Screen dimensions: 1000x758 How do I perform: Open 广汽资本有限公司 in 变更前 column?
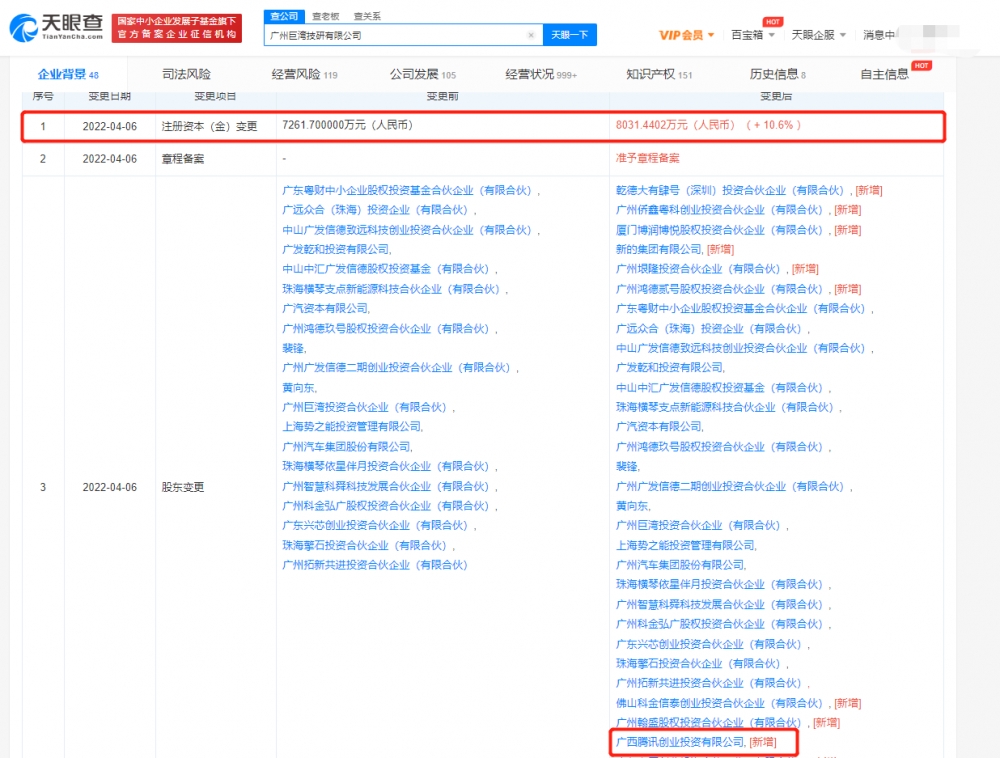[325, 309]
